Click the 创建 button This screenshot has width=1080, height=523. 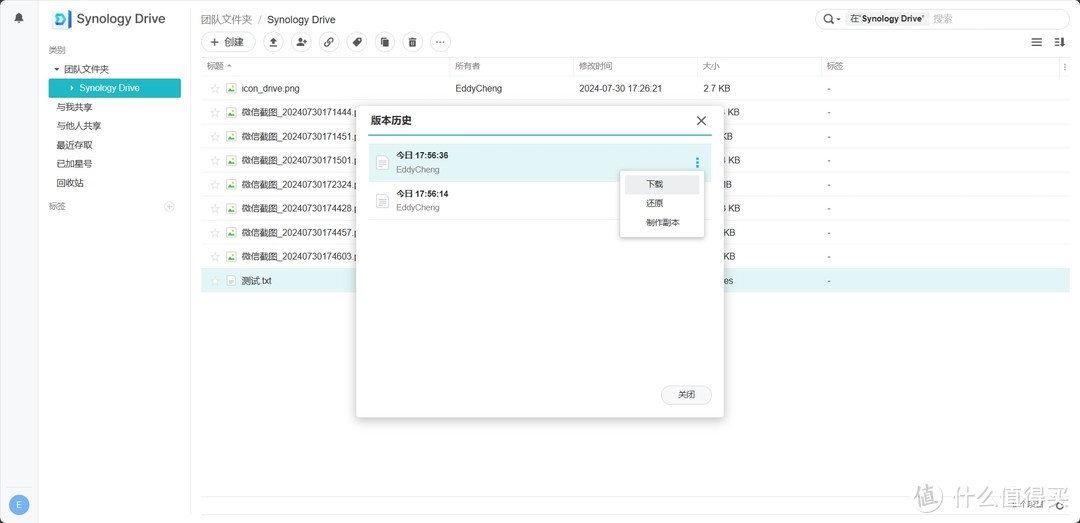point(228,42)
